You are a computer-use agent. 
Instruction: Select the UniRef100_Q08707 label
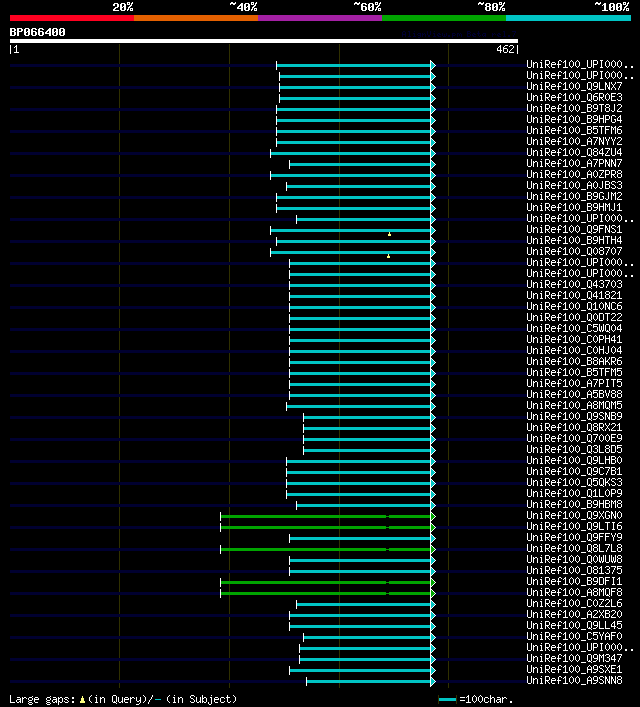(574, 252)
